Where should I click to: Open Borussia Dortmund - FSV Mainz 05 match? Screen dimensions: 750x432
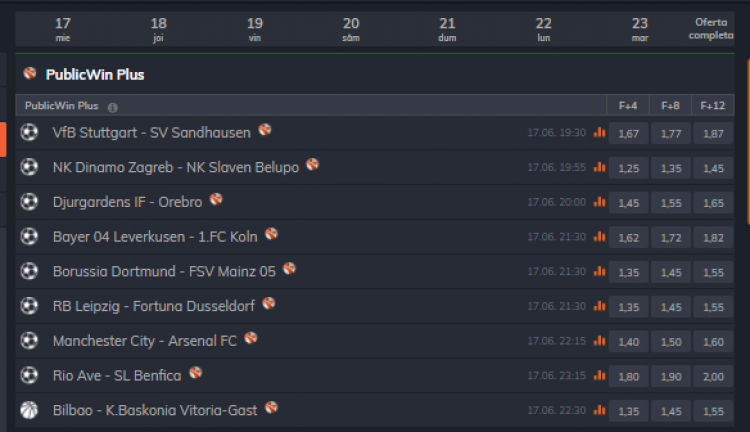tap(165, 271)
